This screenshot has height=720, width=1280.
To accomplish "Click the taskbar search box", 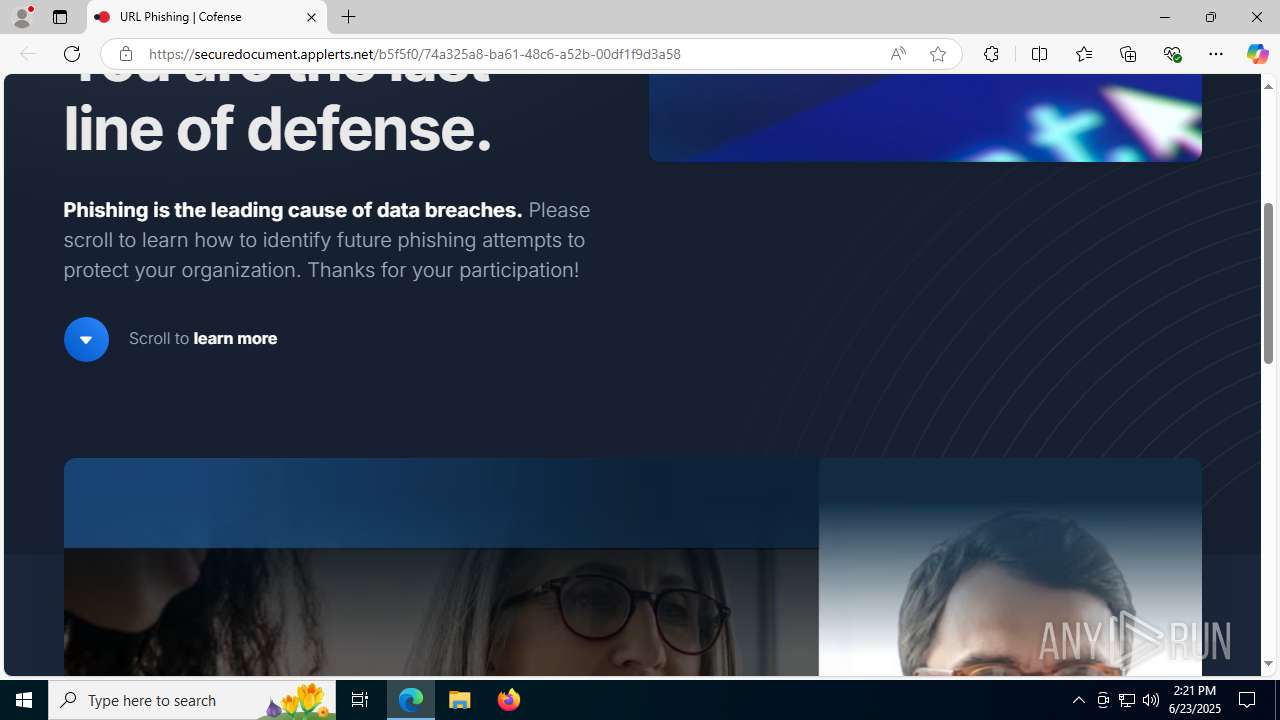I will click(192, 700).
